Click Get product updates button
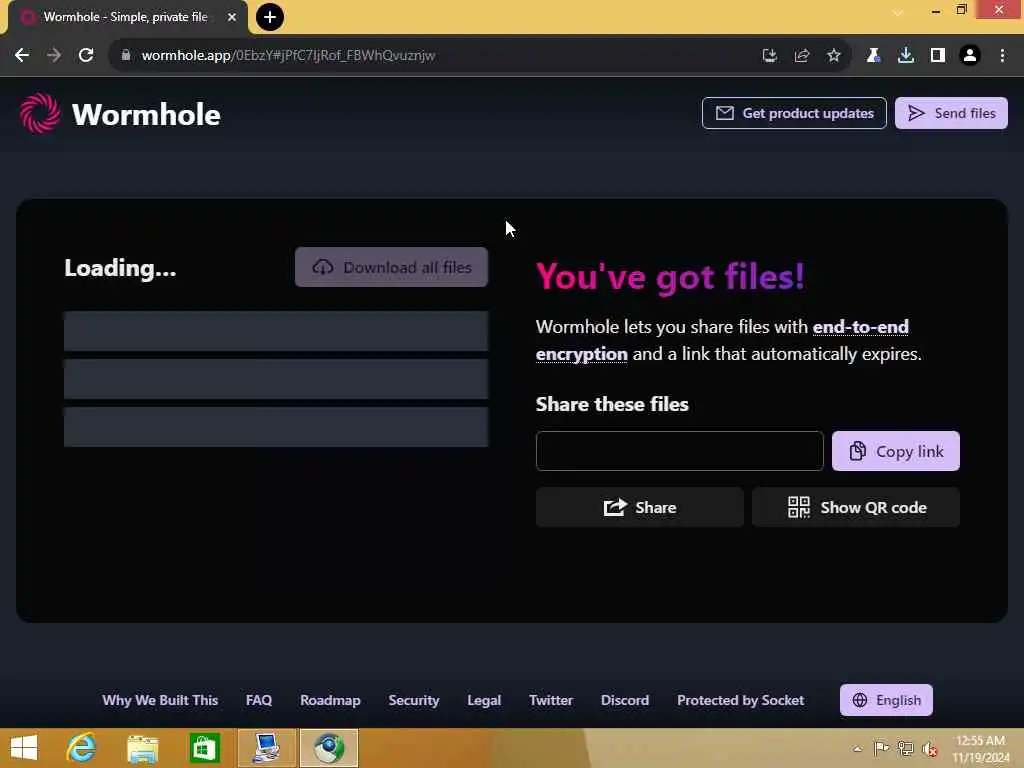The image size is (1024, 768). pyautogui.click(x=794, y=113)
